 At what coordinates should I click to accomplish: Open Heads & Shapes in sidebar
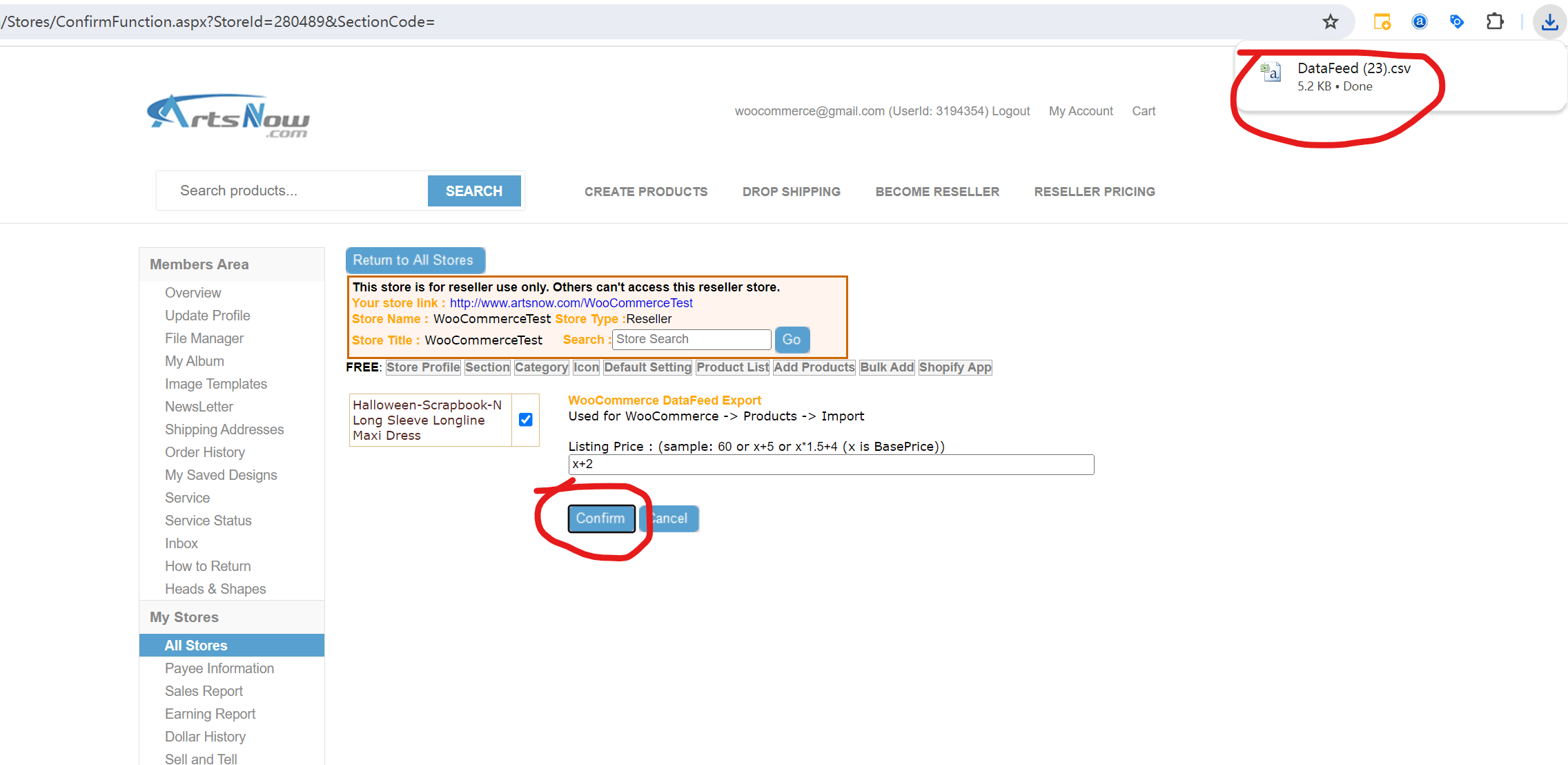[x=215, y=589]
